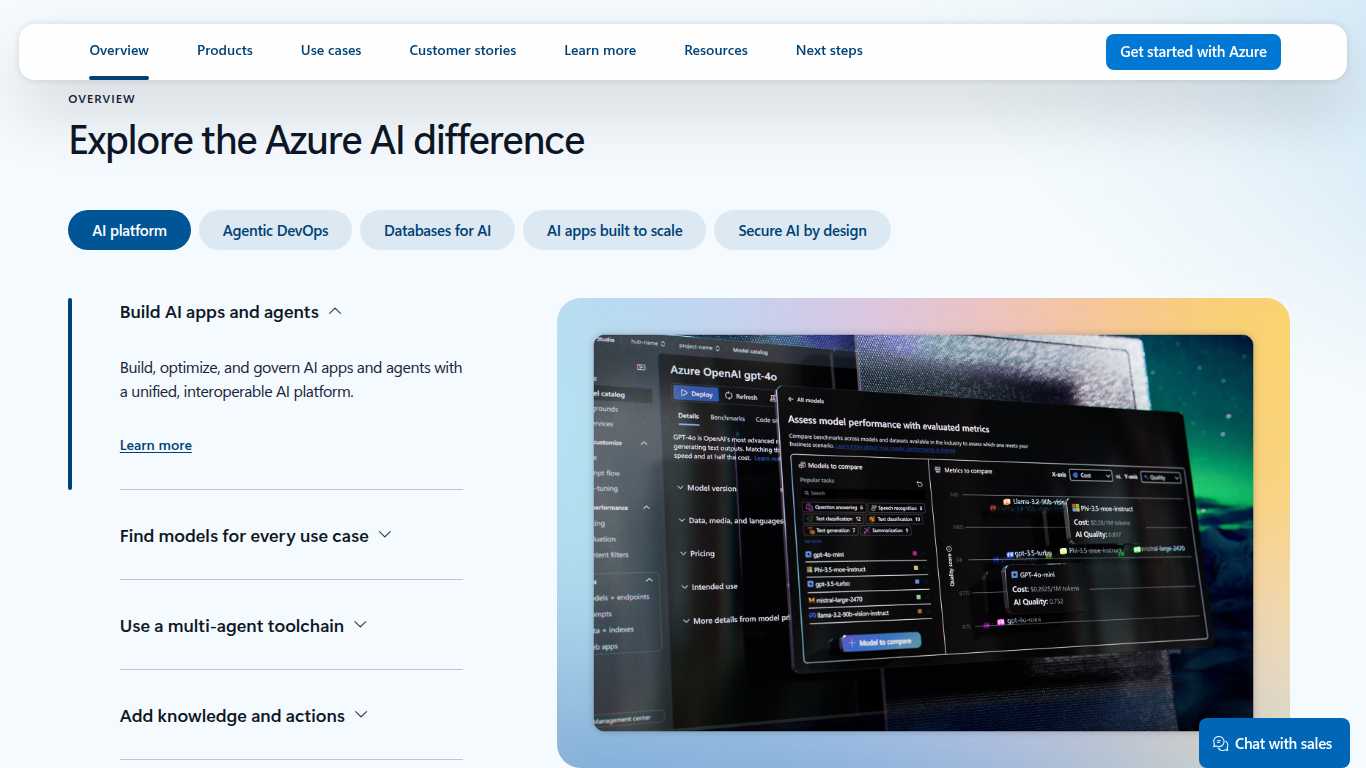Image resolution: width=1366 pixels, height=768 pixels.
Task: Switch to the Agentic DevOps tab
Action: tap(276, 230)
